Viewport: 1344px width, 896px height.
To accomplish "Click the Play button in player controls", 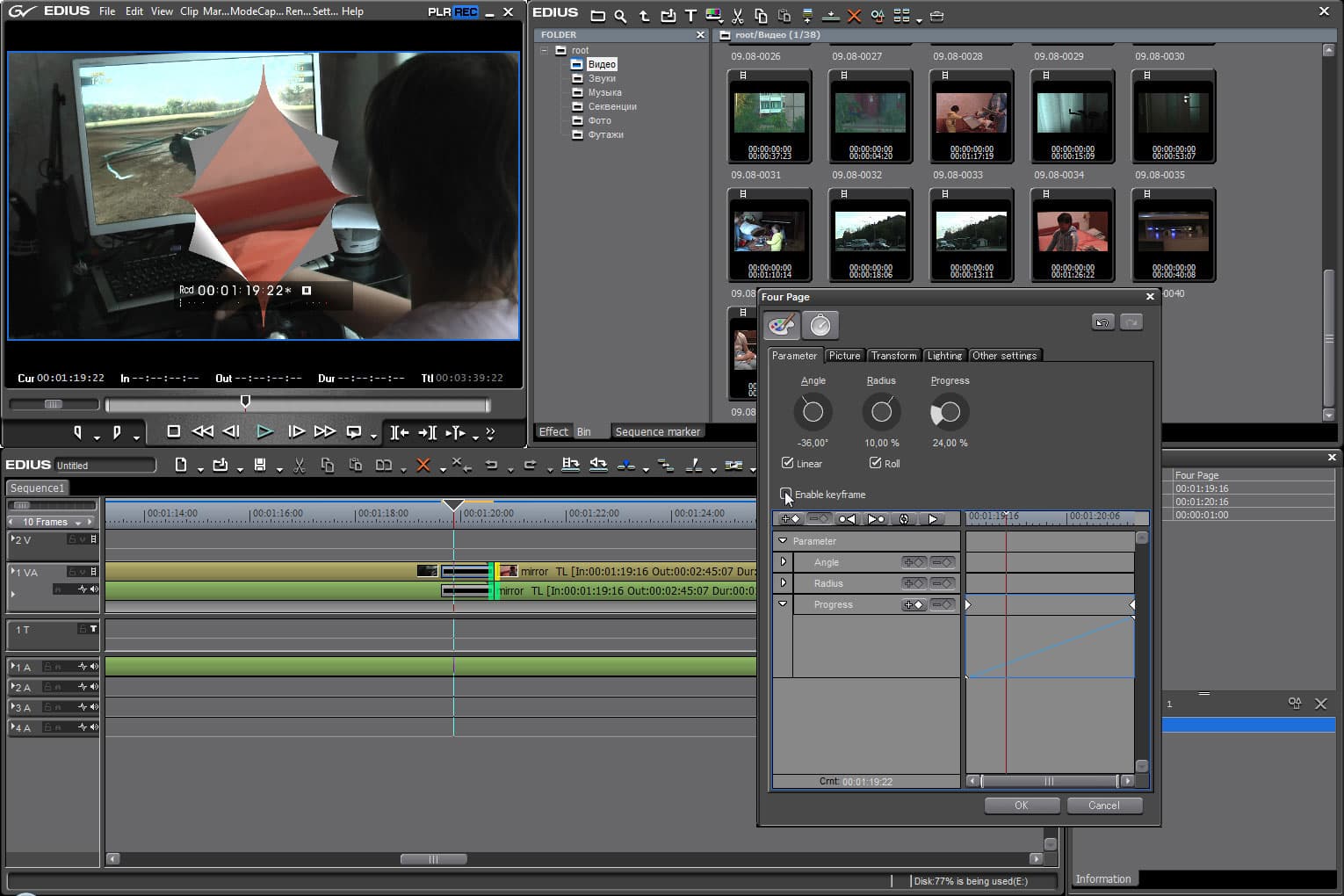I will pos(264,431).
